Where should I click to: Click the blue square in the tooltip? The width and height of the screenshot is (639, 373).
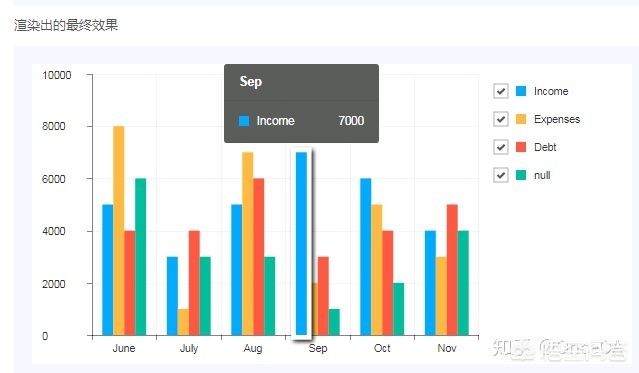tap(244, 121)
